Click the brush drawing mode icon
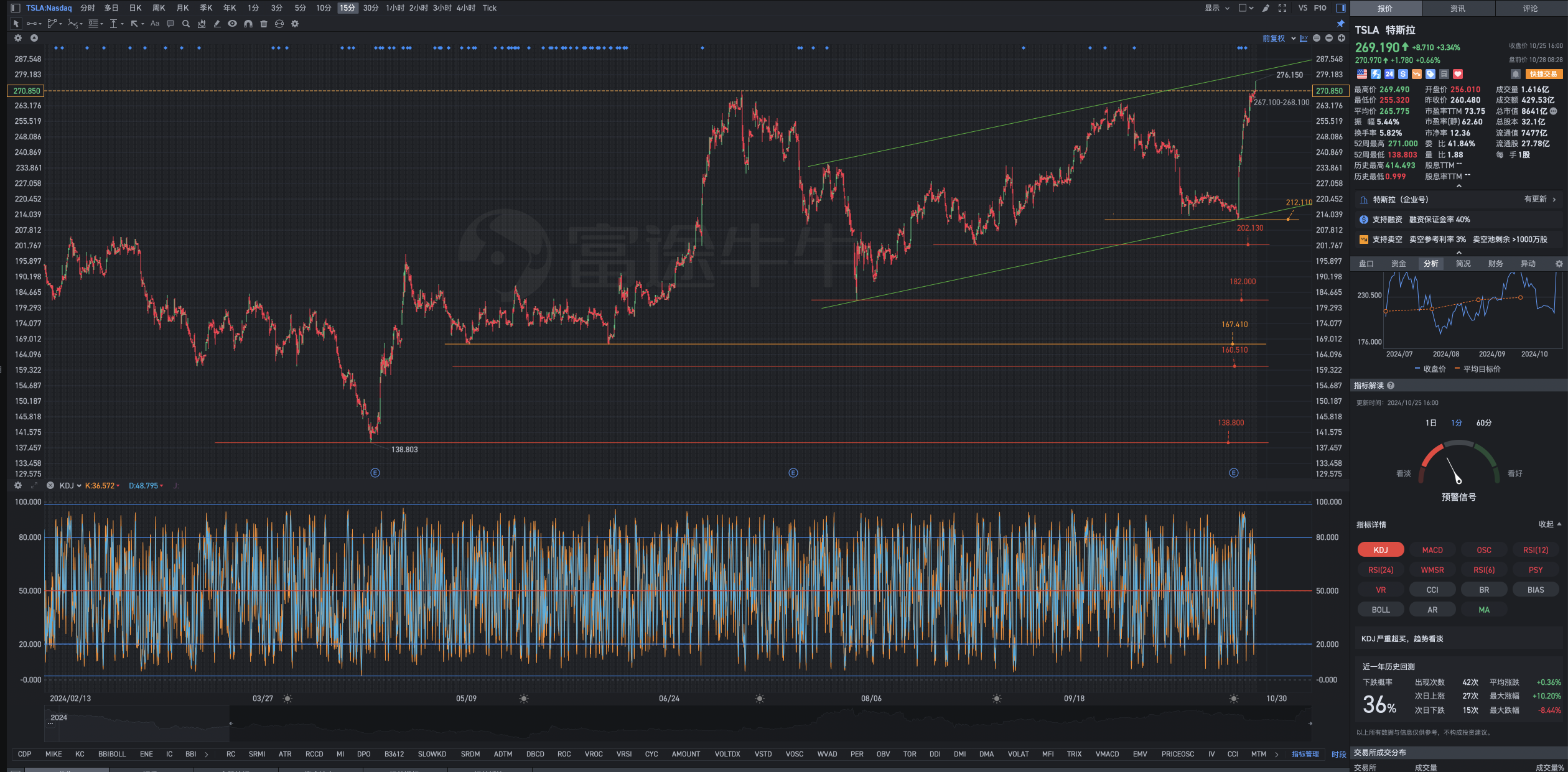The width and height of the screenshot is (1568, 772). 1266,8
